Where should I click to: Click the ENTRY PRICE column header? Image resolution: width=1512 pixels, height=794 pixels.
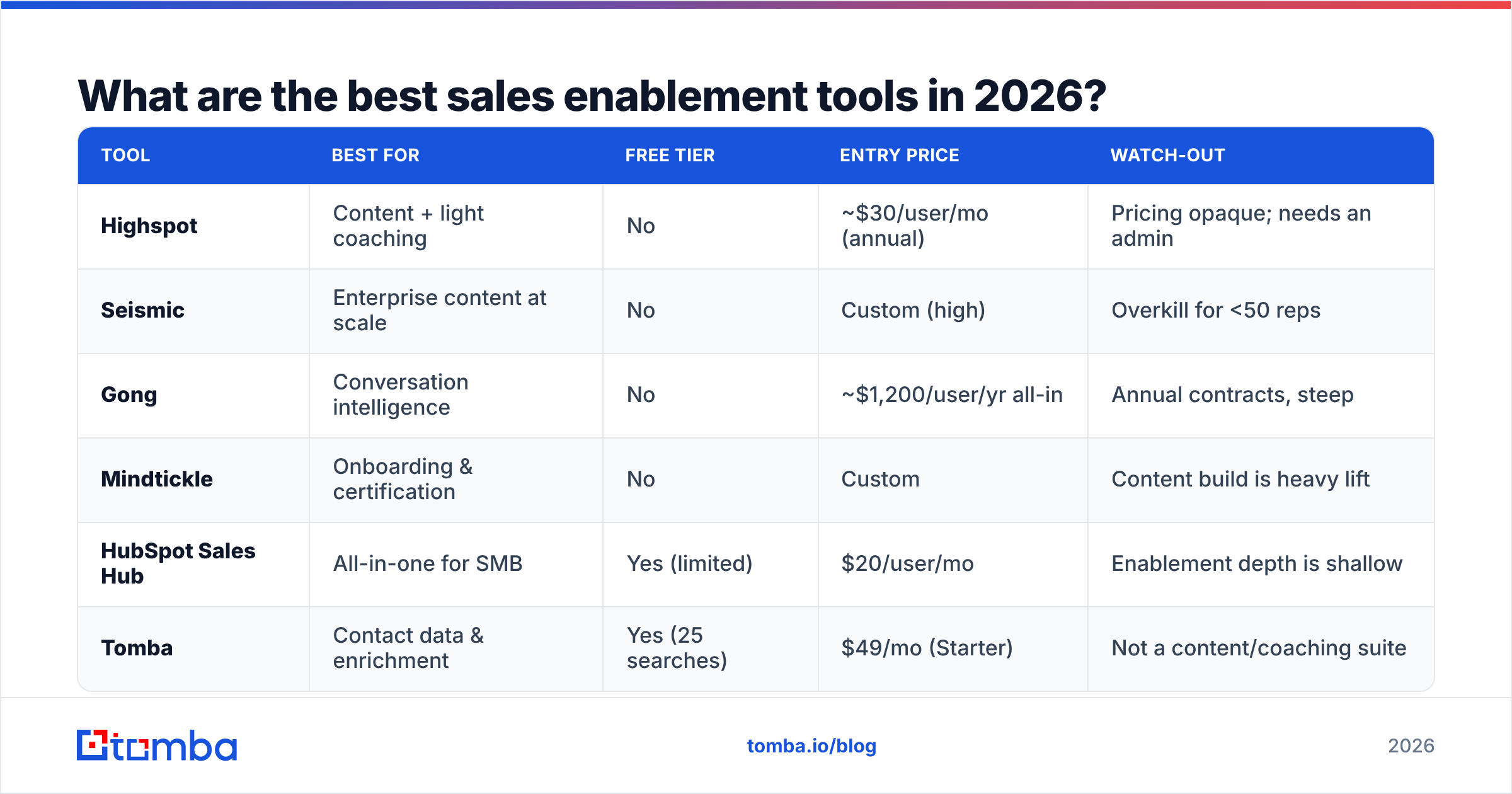(900, 155)
